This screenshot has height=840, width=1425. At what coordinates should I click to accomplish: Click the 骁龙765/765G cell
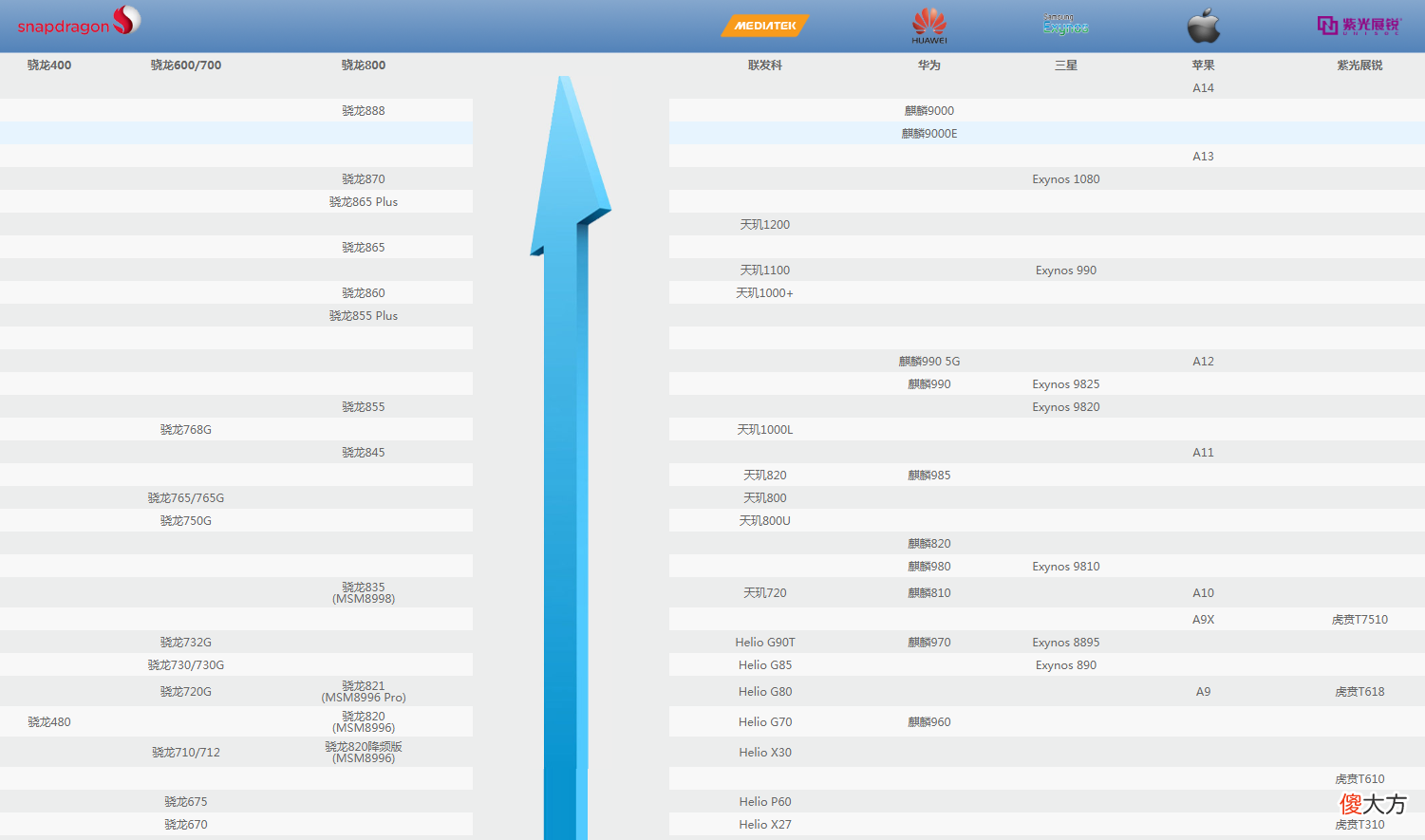[x=186, y=498]
